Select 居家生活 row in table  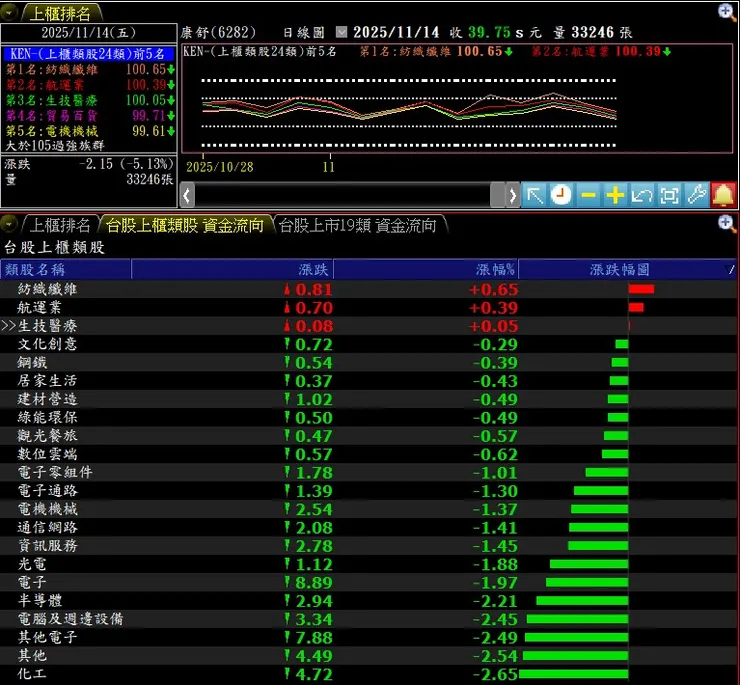pos(368,381)
